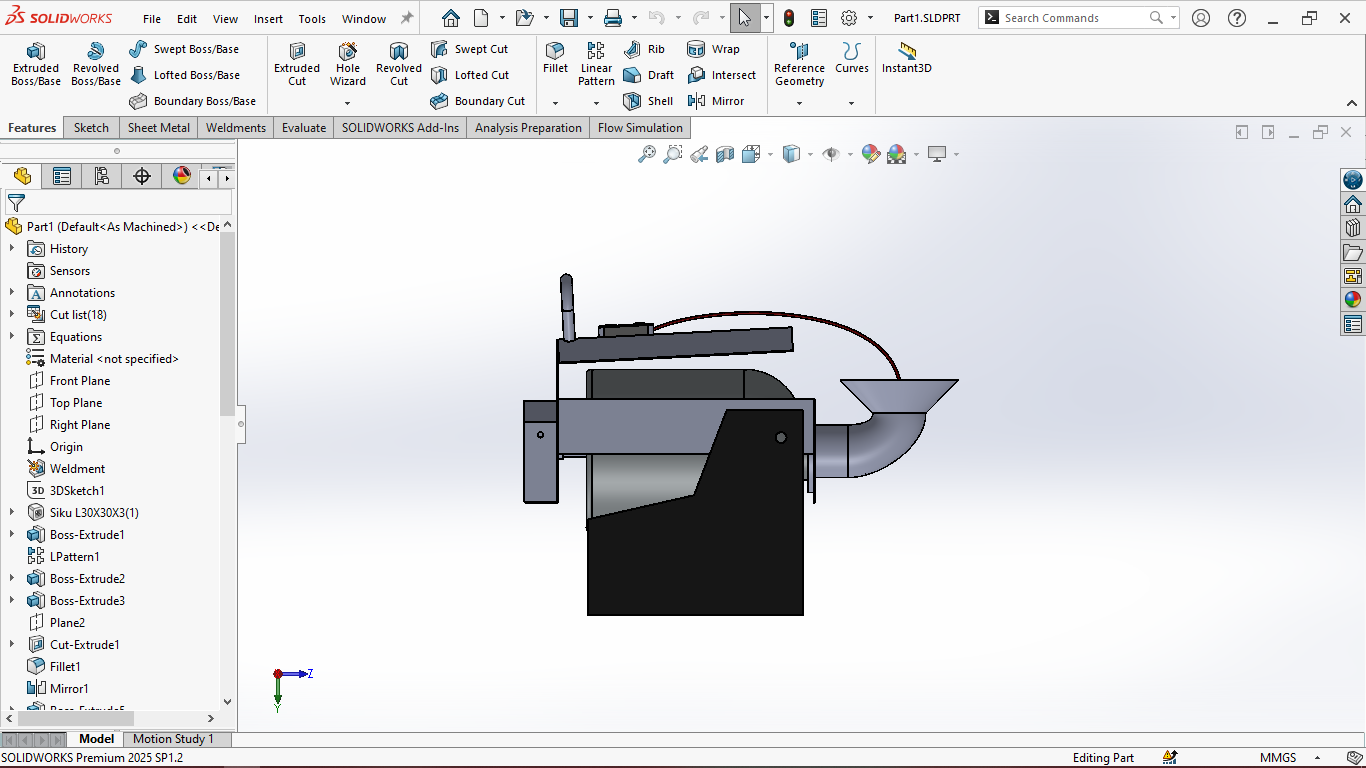Open the Tools menu
The image size is (1366, 768).
click(x=312, y=19)
